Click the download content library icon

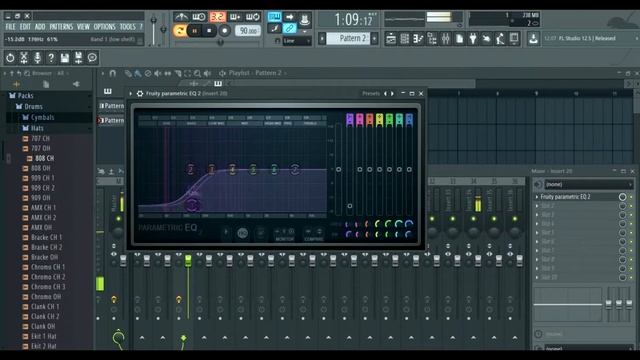[533, 39]
